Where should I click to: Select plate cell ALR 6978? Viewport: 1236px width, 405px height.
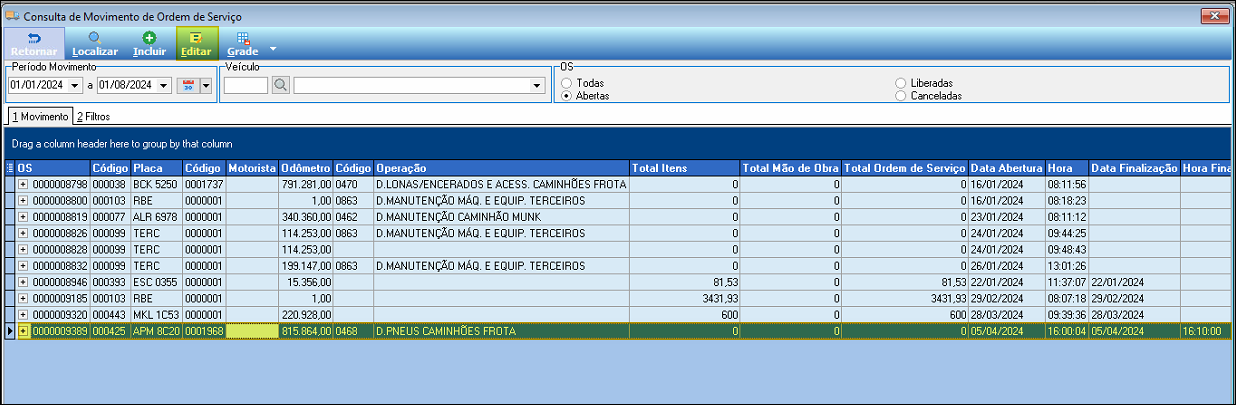point(155,217)
